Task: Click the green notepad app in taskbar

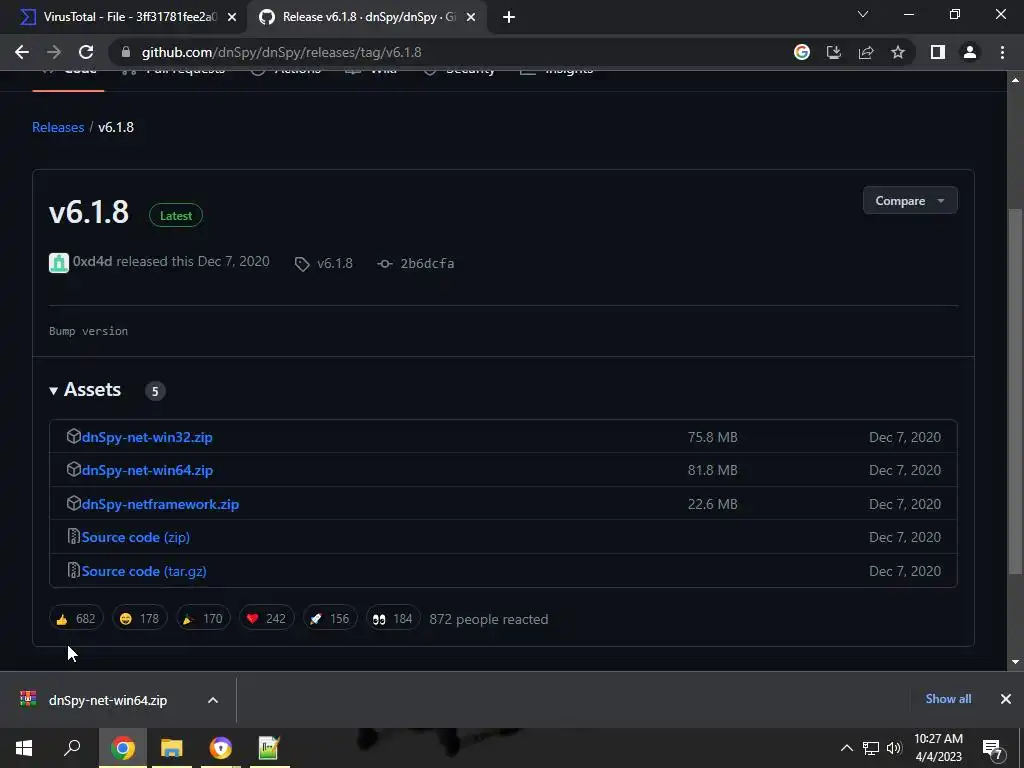Action: tap(269, 748)
